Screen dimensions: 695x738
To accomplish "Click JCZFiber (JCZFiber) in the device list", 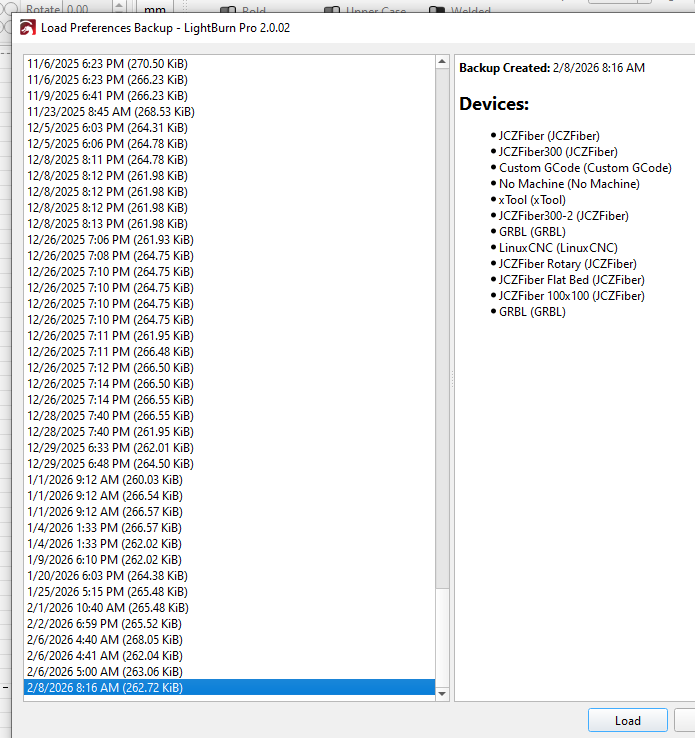I will pos(549,136).
